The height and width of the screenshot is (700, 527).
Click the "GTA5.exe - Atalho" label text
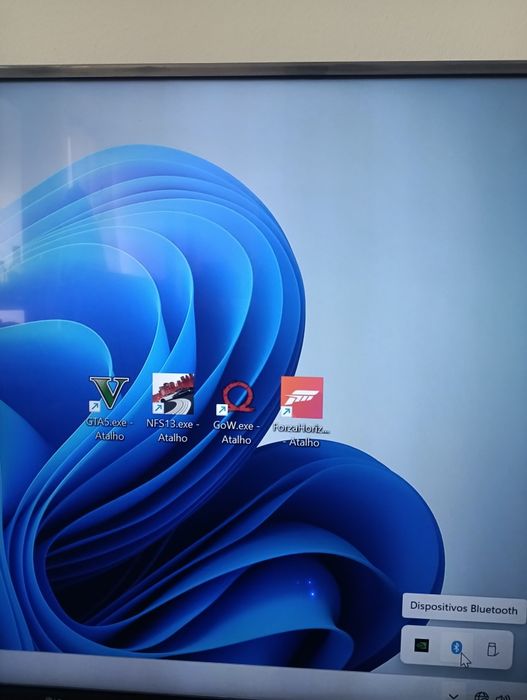(x=109, y=429)
